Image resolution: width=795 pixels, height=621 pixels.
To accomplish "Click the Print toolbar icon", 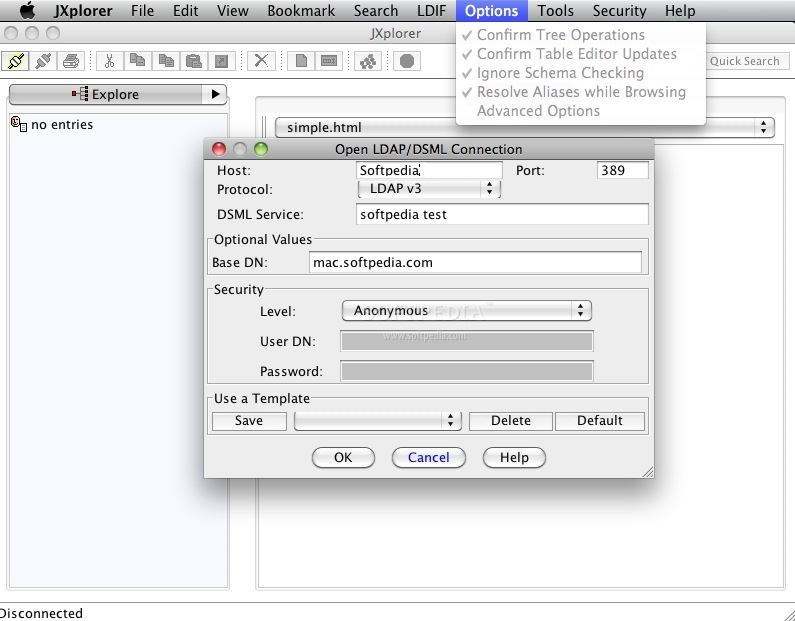I will pyautogui.click(x=71, y=61).
